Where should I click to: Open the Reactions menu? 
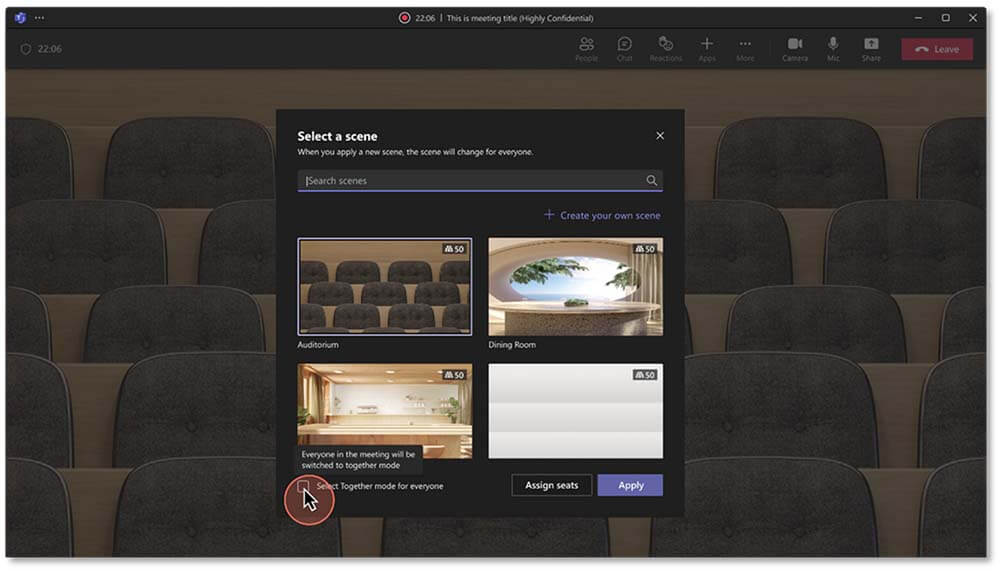pos(665,48)
